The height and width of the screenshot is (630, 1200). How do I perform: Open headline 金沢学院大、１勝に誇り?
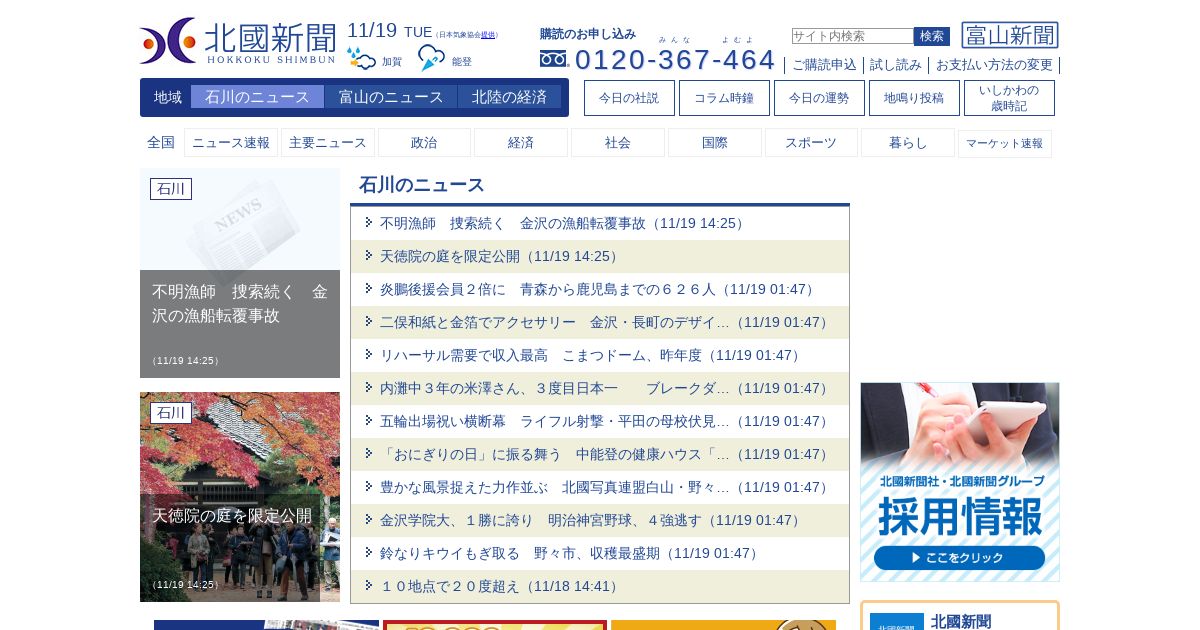tap(591, 520)
